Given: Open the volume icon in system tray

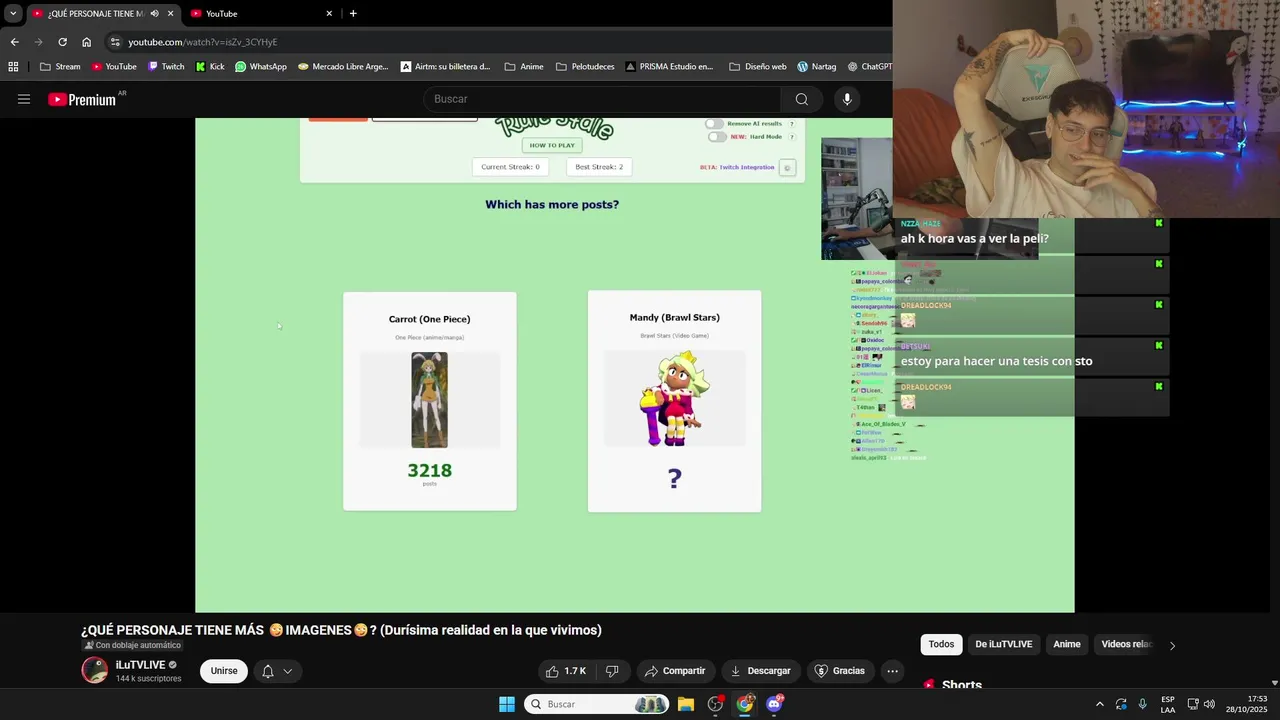Looking at the screenshot, I should click(1209, 704).
